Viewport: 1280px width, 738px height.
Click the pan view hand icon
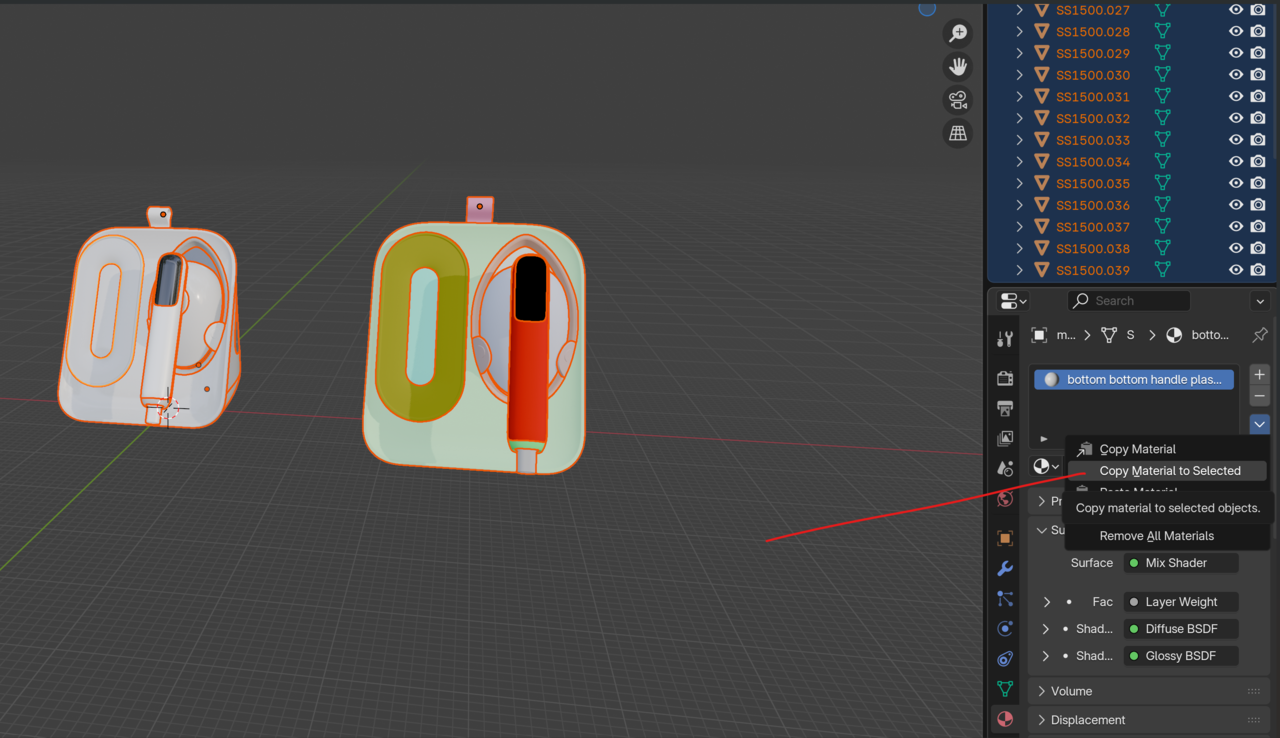(x=958, y=67)
